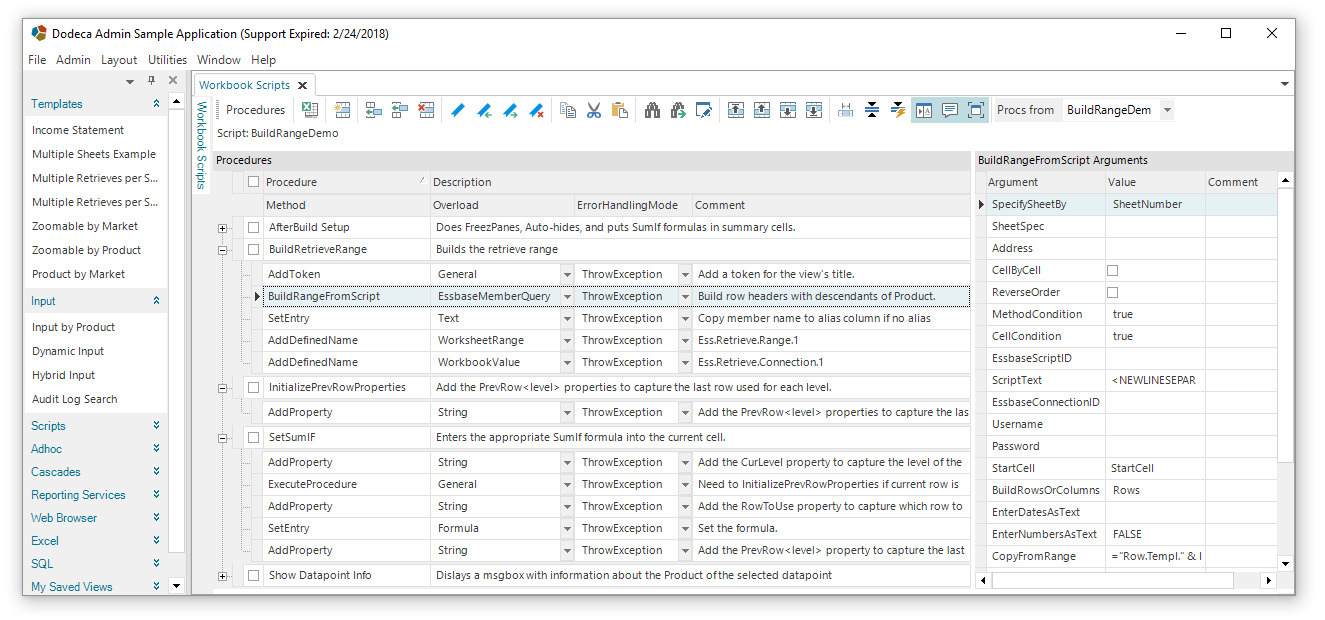Screen dimensions: 1325x620
Task: Check the Show Datapoint Info checkbox
Action: click(253, 575)
